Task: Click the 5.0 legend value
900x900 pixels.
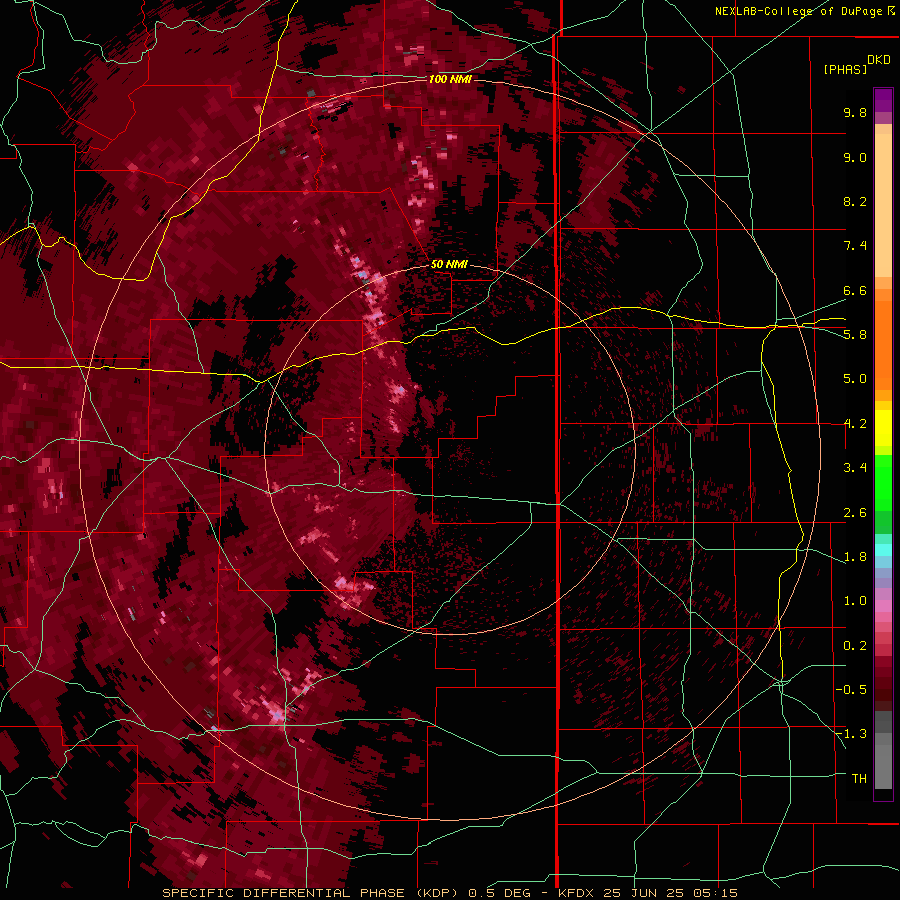Action: [x=855, y=379]
